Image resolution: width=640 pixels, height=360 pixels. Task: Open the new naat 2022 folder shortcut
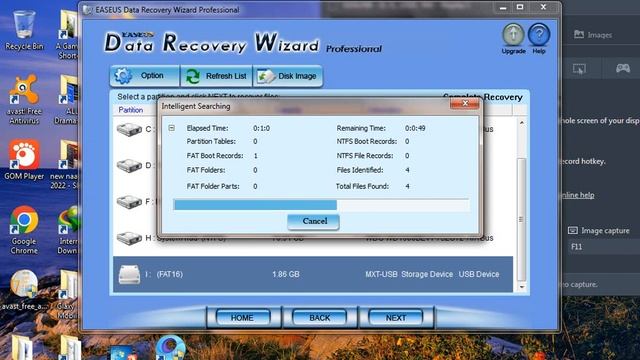tap(65, 165)
